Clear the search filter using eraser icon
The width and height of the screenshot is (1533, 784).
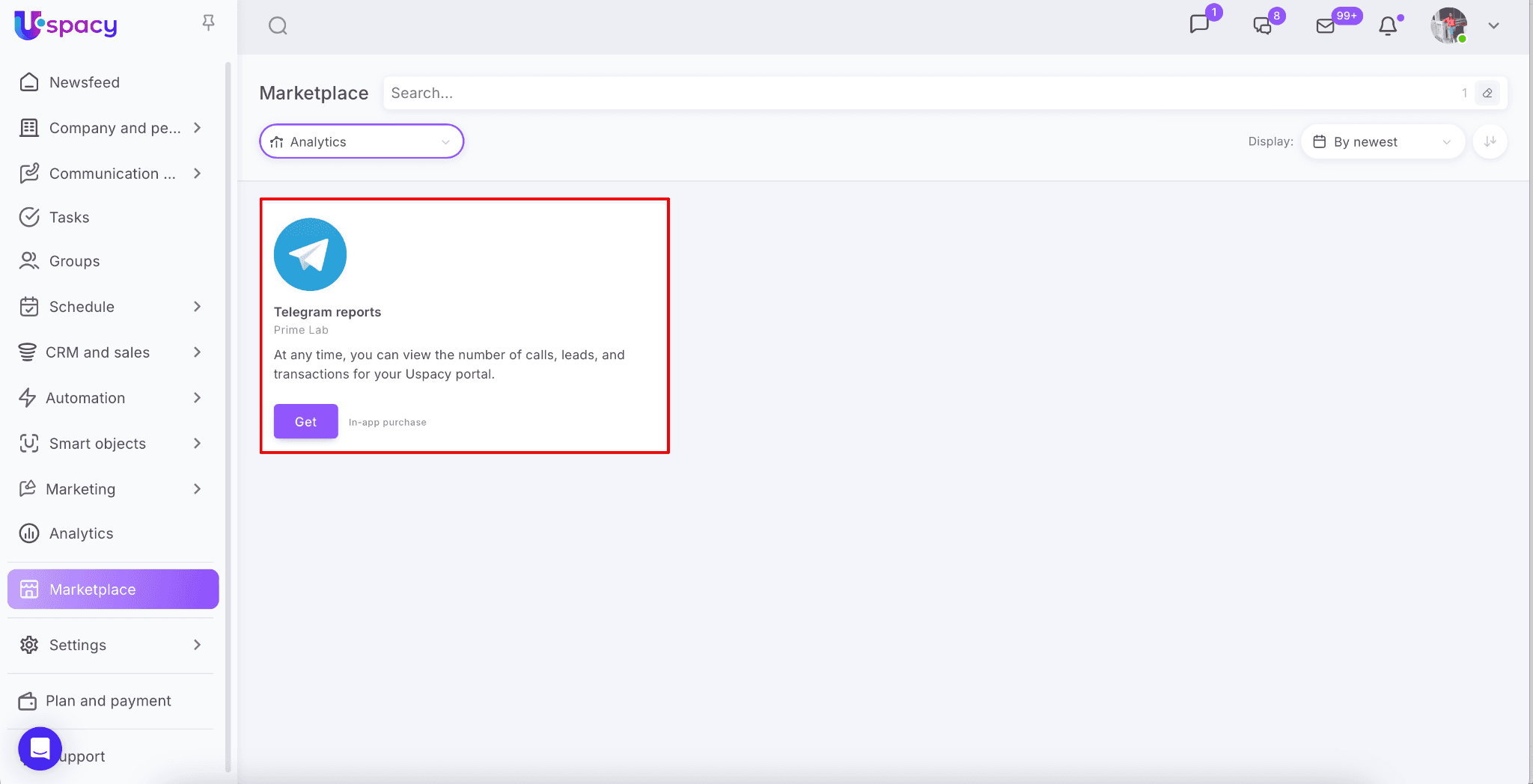(1487, 94)
